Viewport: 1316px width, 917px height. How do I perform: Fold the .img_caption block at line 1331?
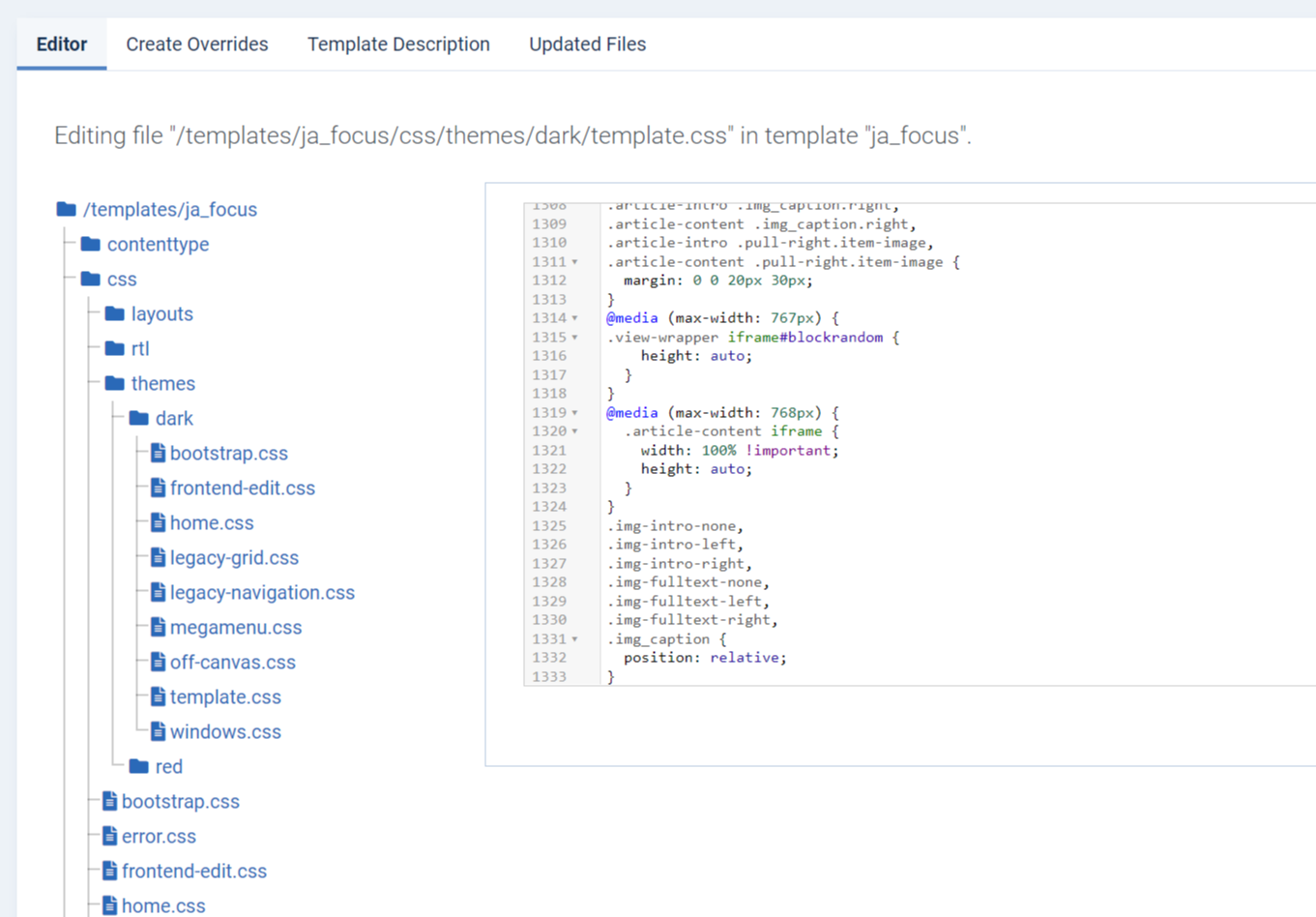pos(574,639)
